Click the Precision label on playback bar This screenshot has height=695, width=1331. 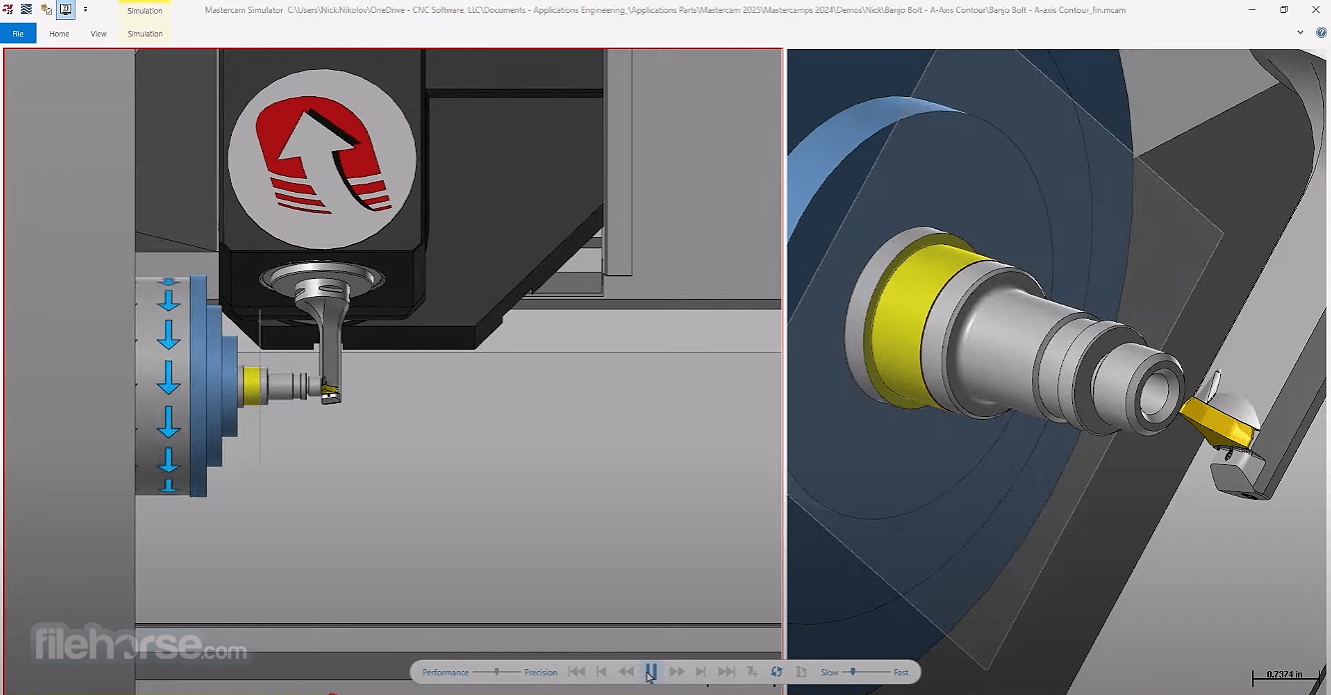pos(541,672)
